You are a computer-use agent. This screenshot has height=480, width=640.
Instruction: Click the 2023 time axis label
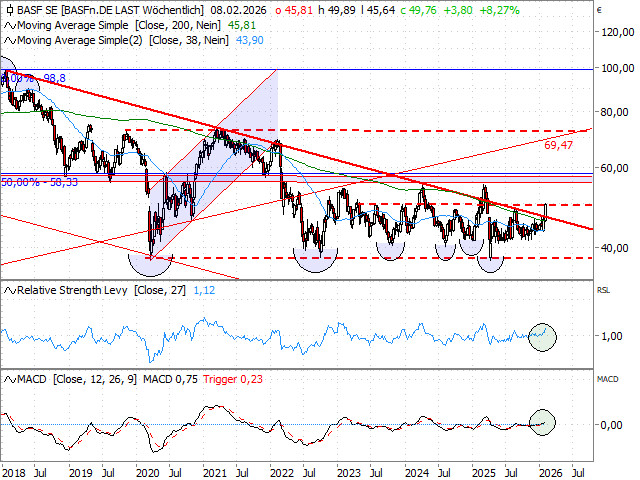pyautogui.click(x=349, y=473)
